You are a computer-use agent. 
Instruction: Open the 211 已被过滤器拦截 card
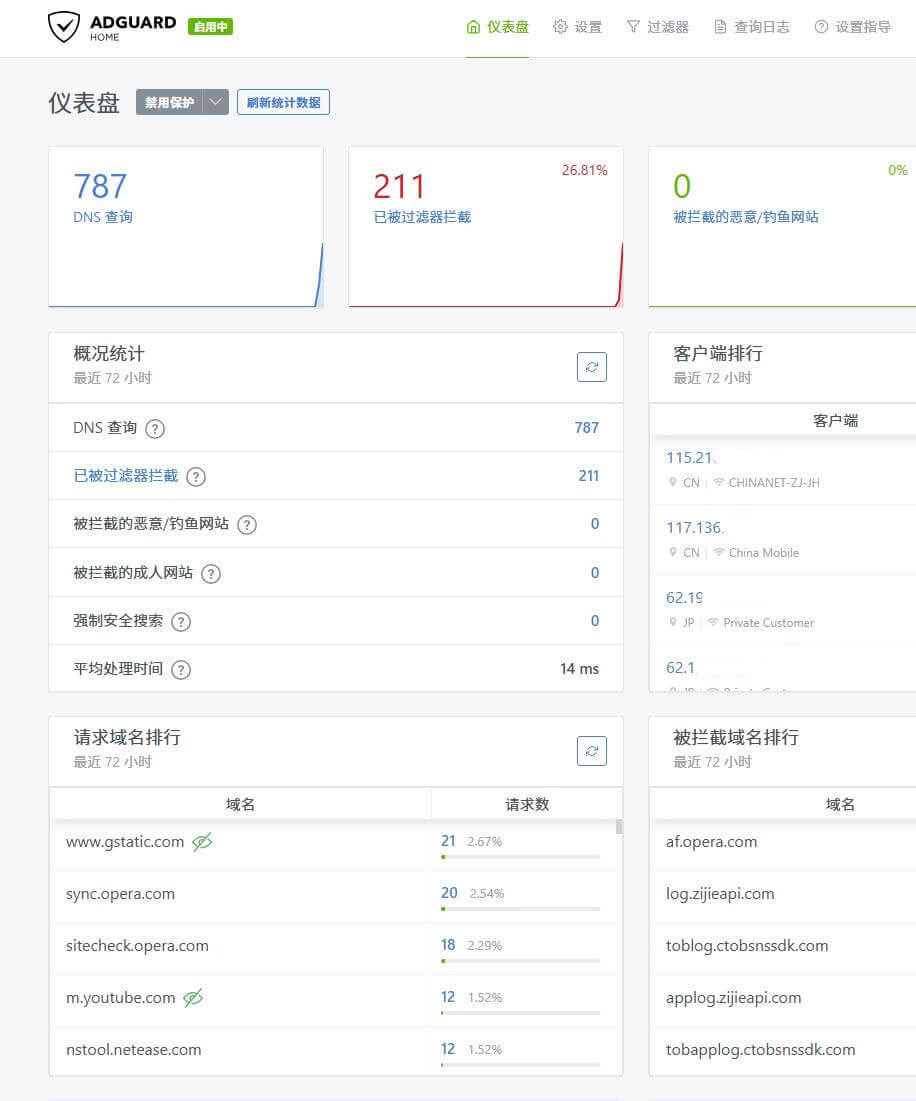pos(486,226)
